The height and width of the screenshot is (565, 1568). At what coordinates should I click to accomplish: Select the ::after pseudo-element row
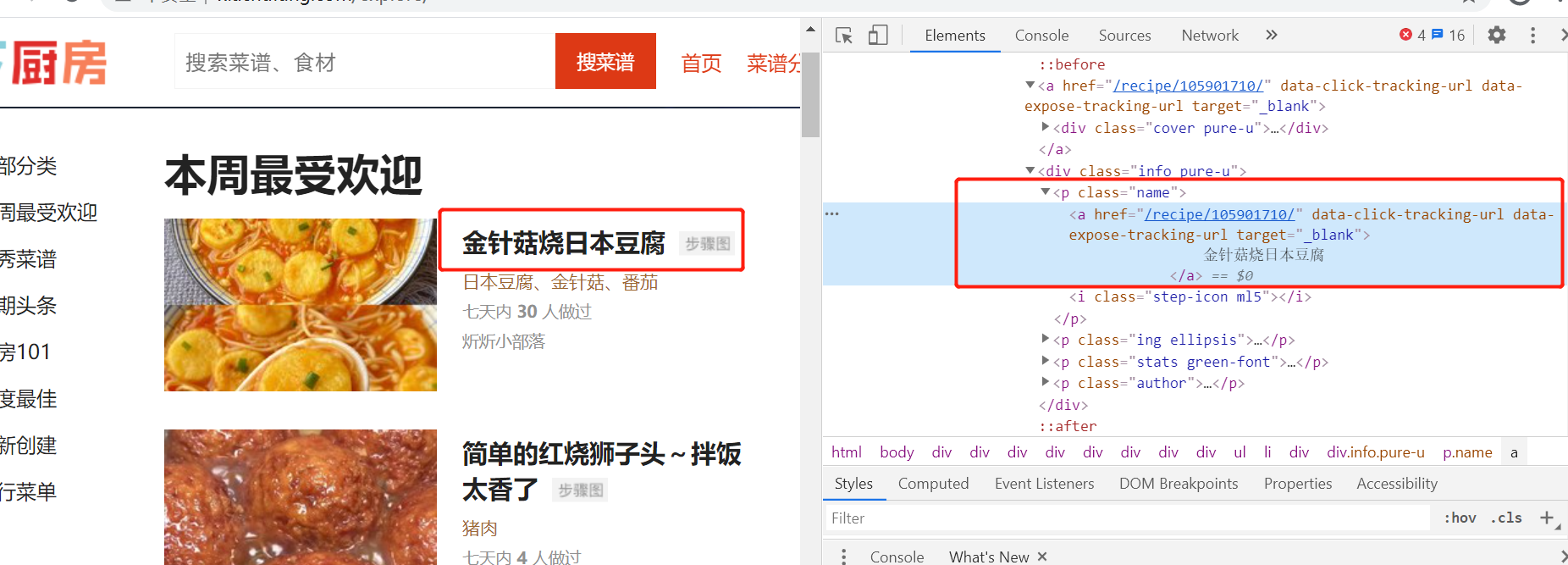1068,426
